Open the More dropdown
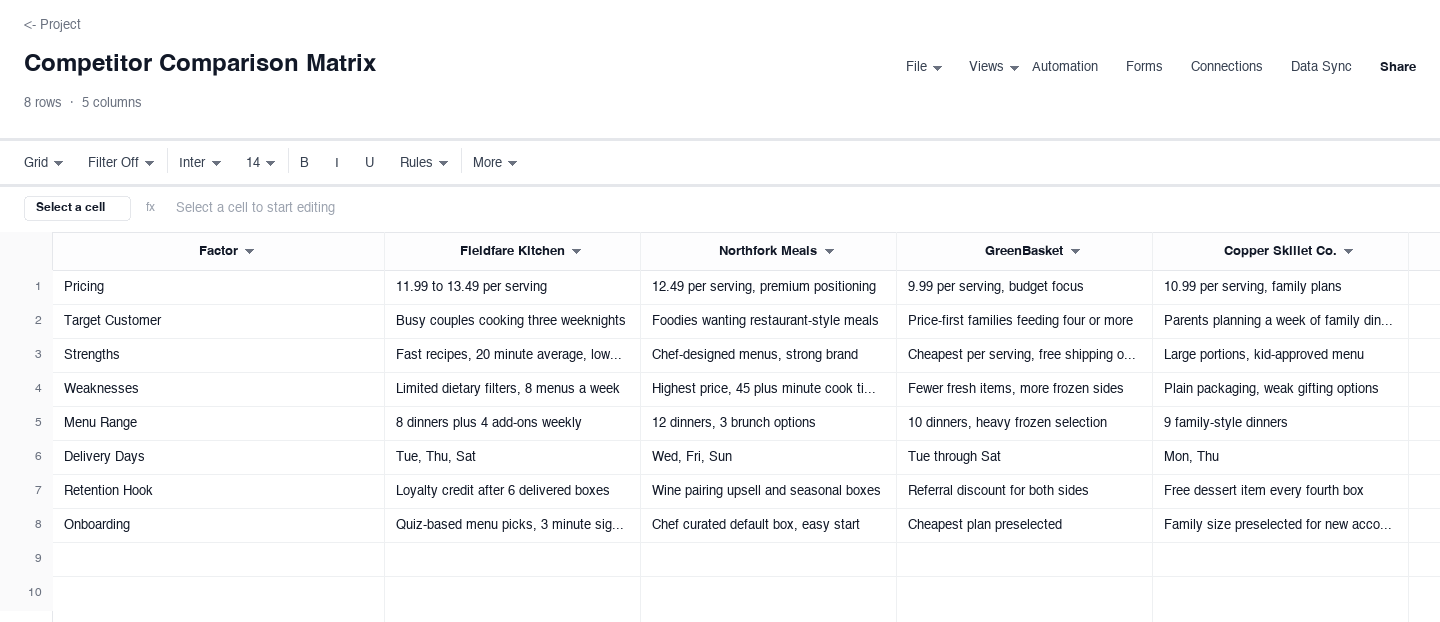The image size is (1440, 622). pyautogui.click(x=495, y=163)
